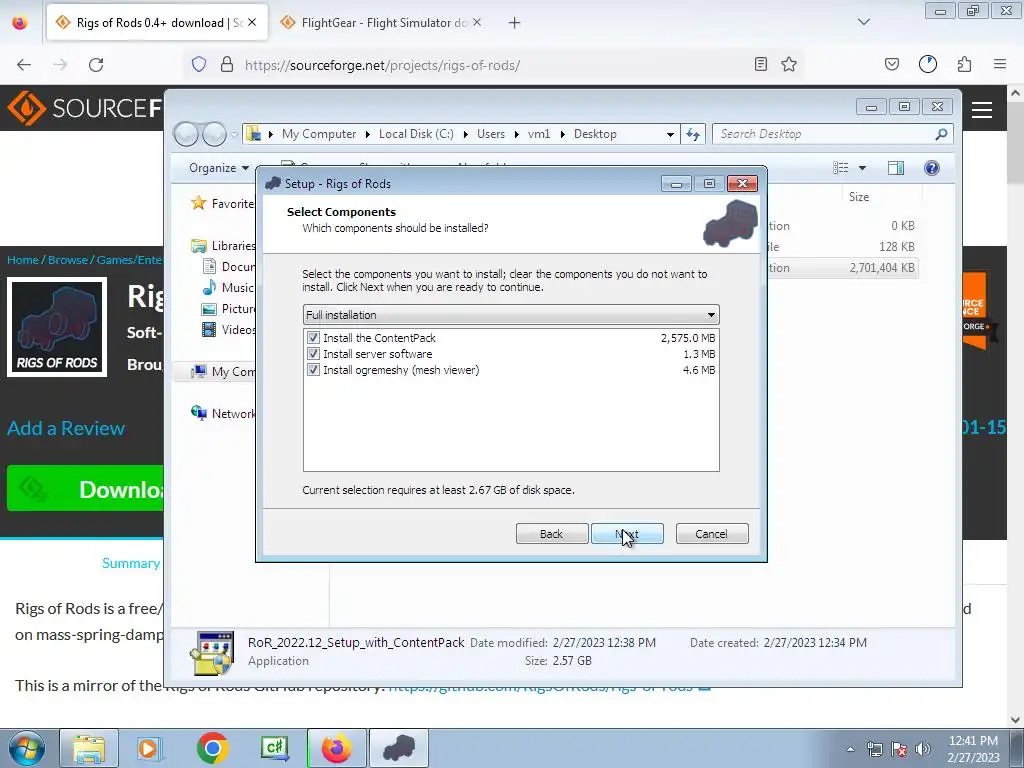Open Explorer help question mark icon

(x=932, y=168)
